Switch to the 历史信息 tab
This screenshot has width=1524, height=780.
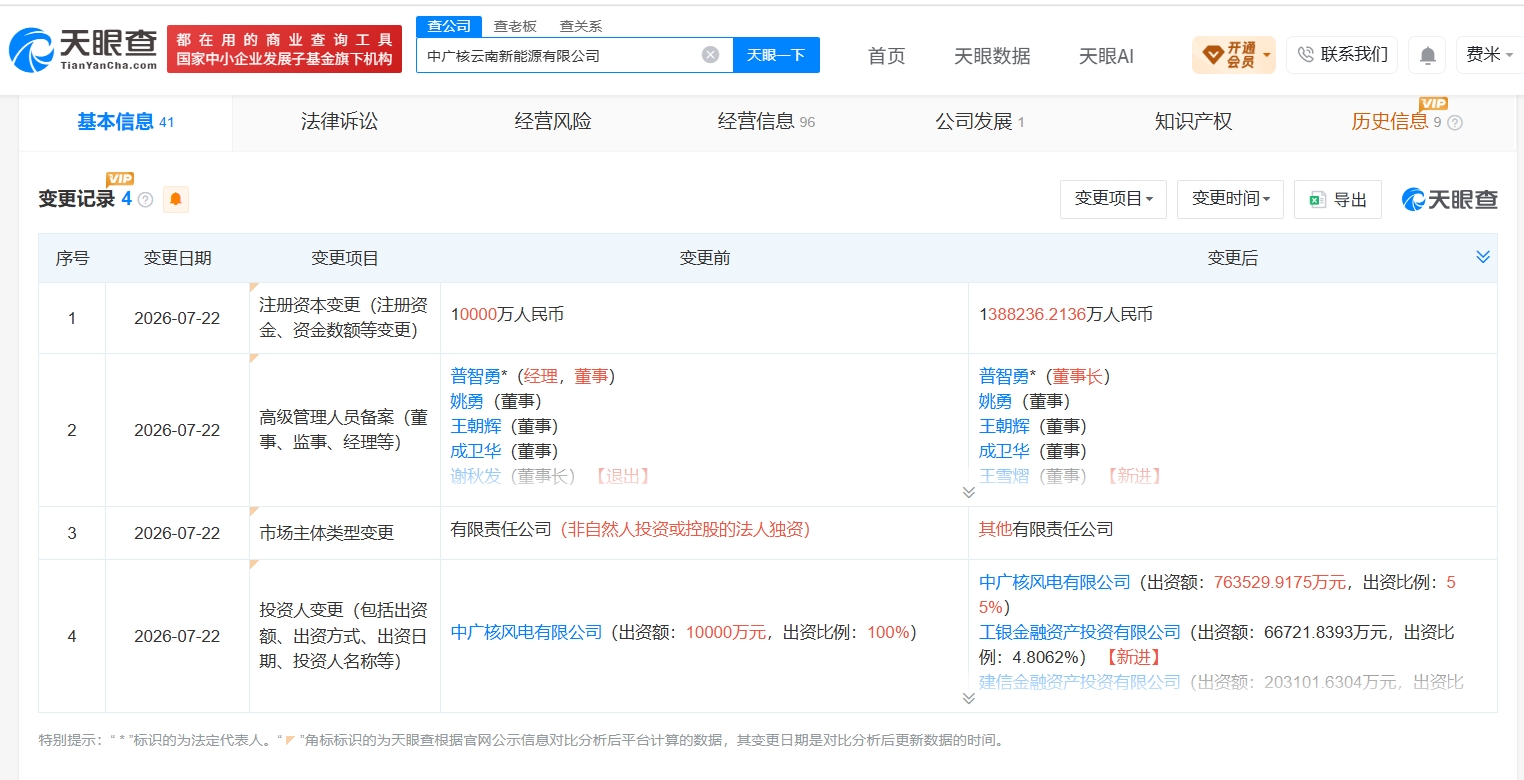click(1396, 122)
